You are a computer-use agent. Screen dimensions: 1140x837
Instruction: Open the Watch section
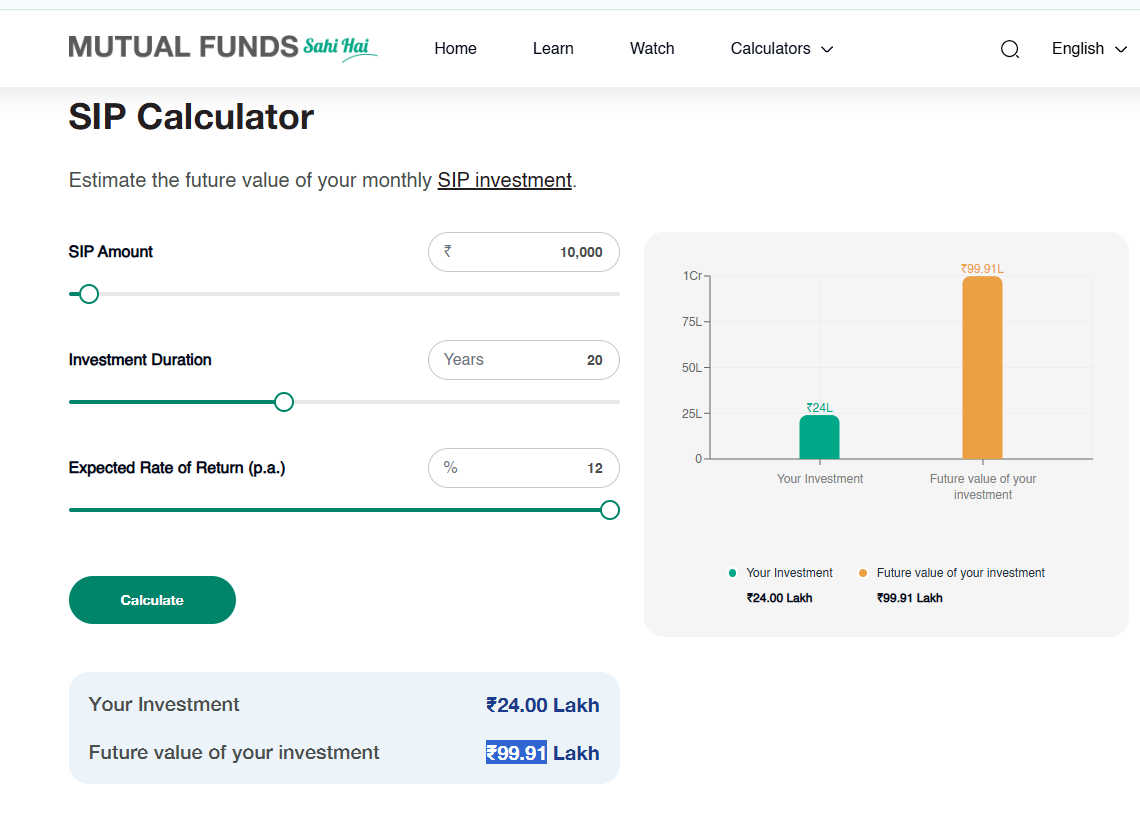coord(652,49)
